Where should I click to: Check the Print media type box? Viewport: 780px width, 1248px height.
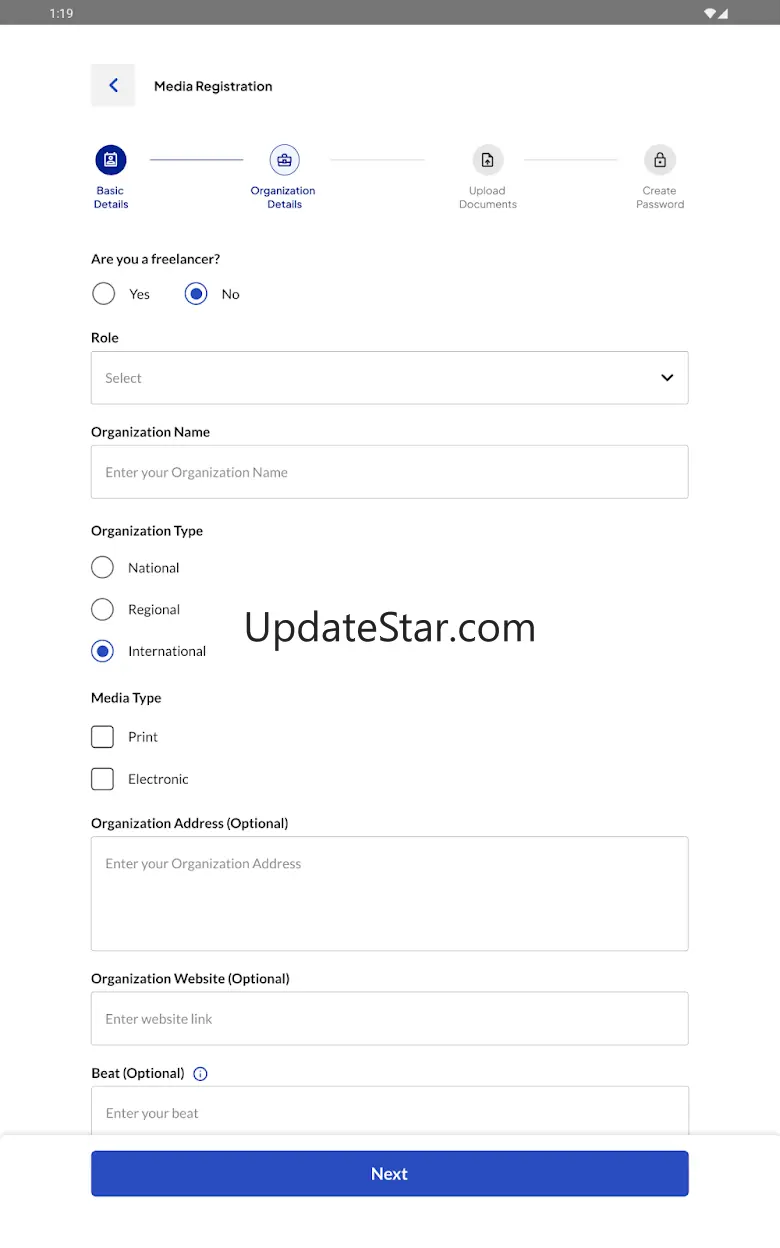coord(102,737)
